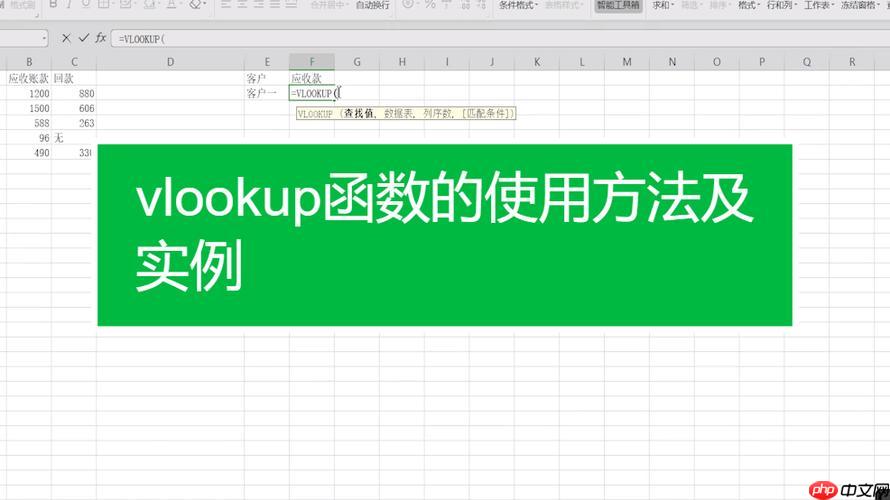Select the cell with value 588
The image size is (890, 500).
29,123
